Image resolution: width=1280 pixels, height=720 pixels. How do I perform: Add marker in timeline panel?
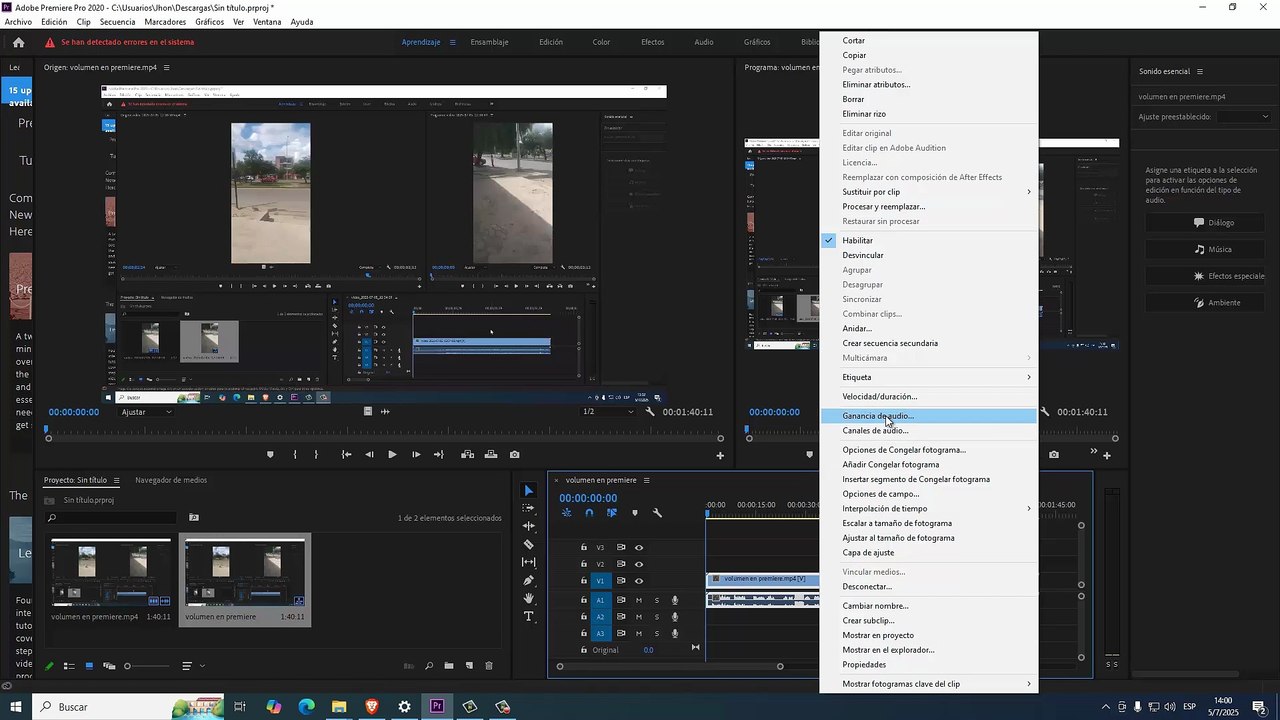coord(634,513)
